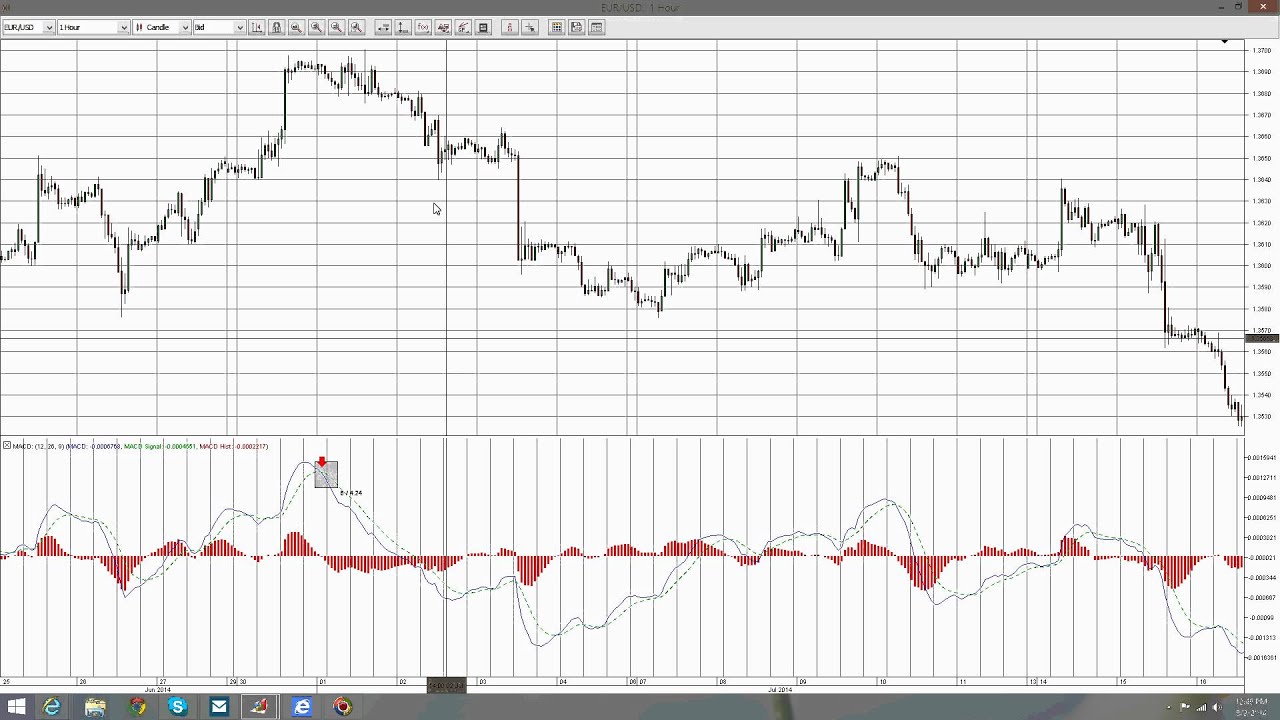Click the table window icon at toolbar end
Screen dimensions: 1280x720
tap(597, 27)
